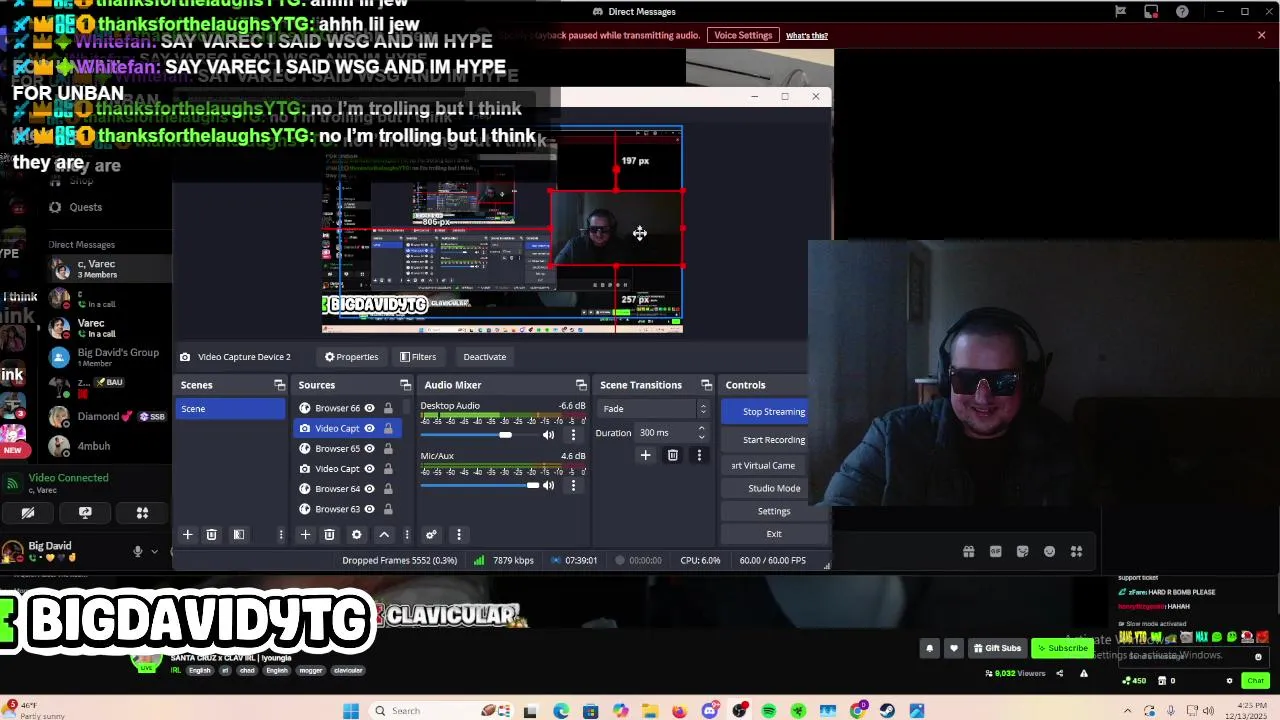Open Spotify from the taskbar

(769, 711)
